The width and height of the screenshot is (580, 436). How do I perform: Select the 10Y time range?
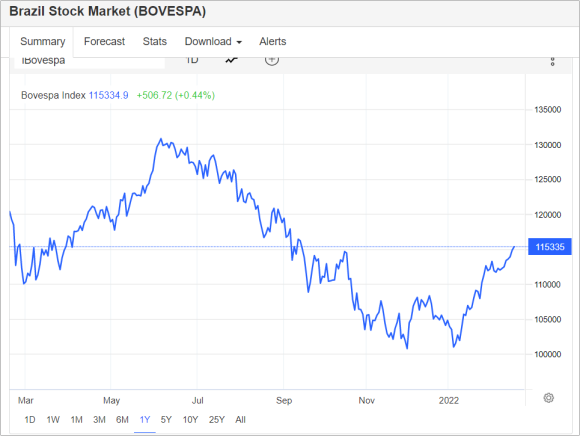[x=190, y=420]
